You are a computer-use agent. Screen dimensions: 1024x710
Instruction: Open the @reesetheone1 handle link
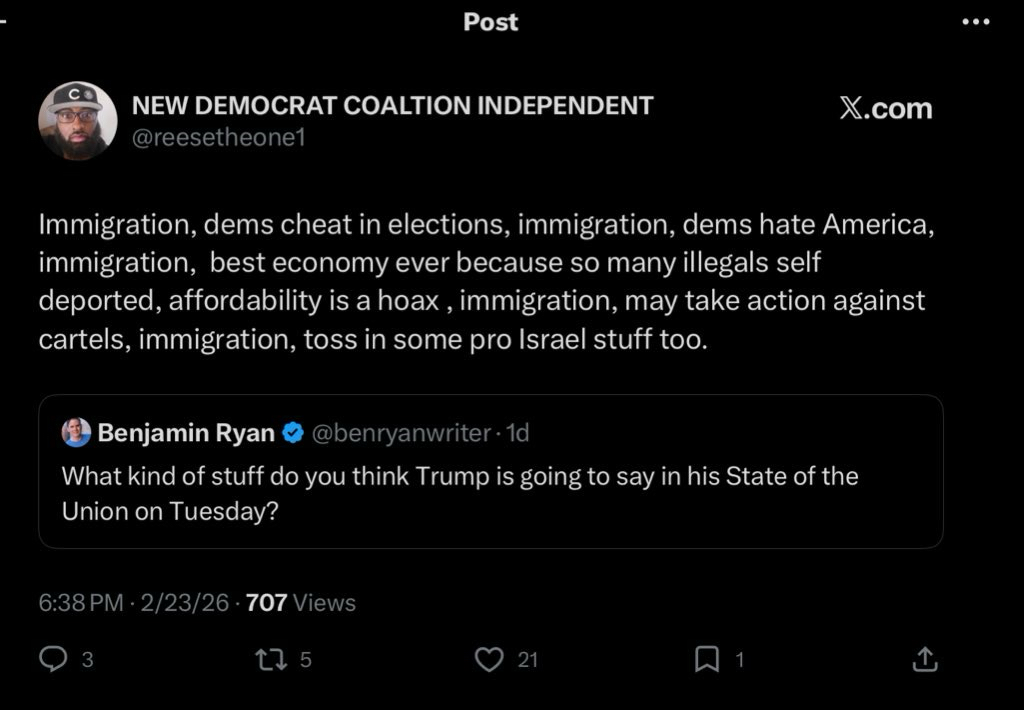tap(218, 137)
